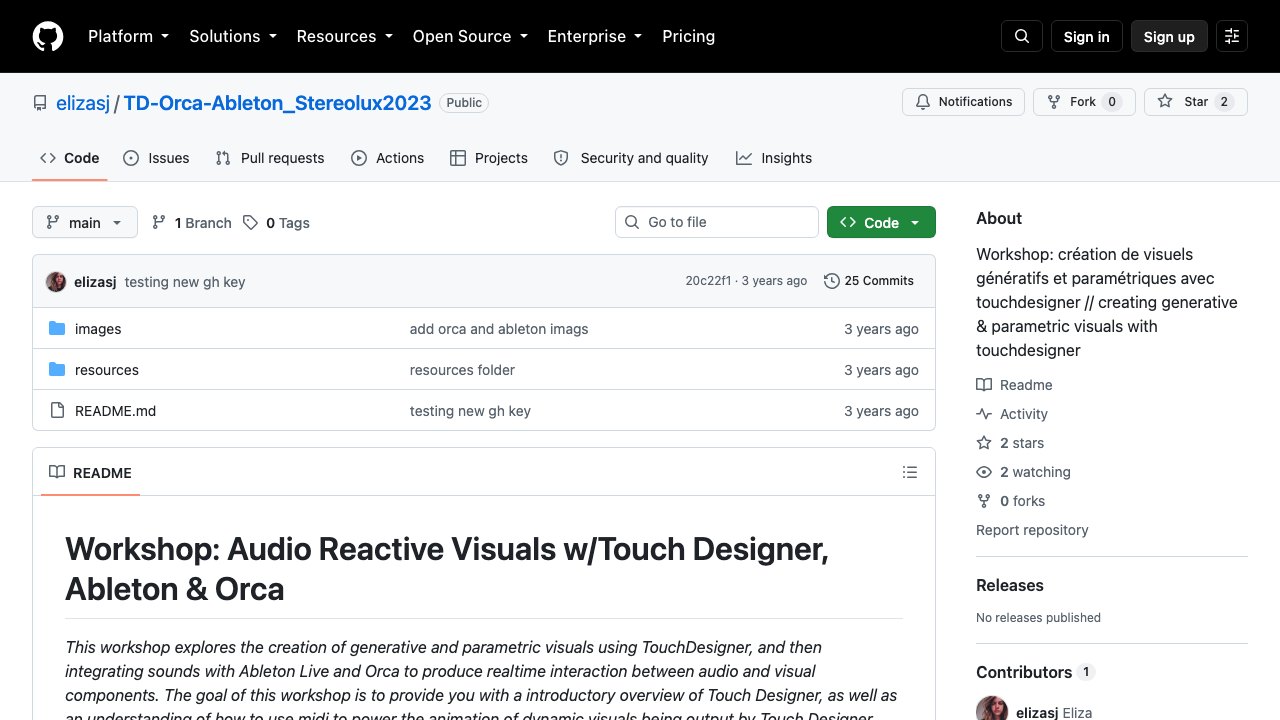Expand the Solutions menu

[234, 36]
